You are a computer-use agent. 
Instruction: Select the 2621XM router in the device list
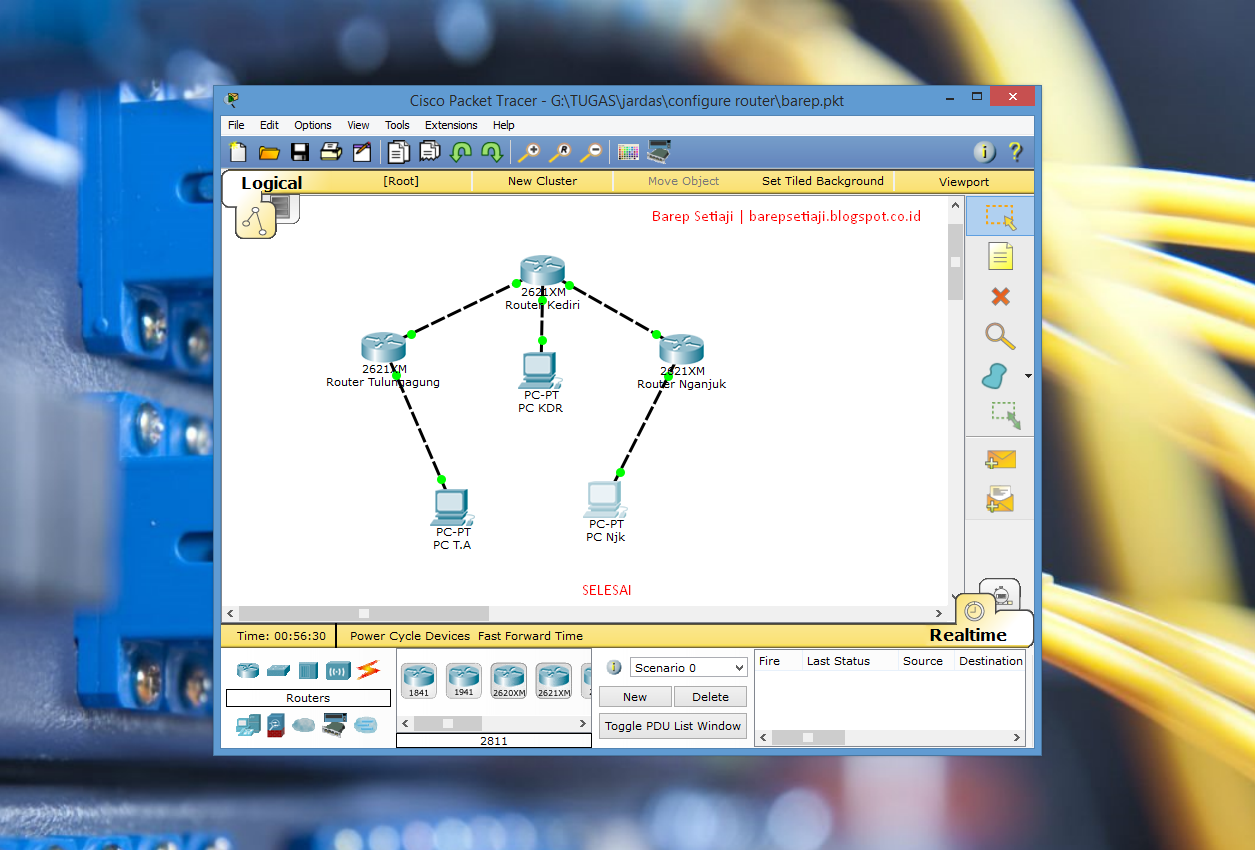pos(553,679)
